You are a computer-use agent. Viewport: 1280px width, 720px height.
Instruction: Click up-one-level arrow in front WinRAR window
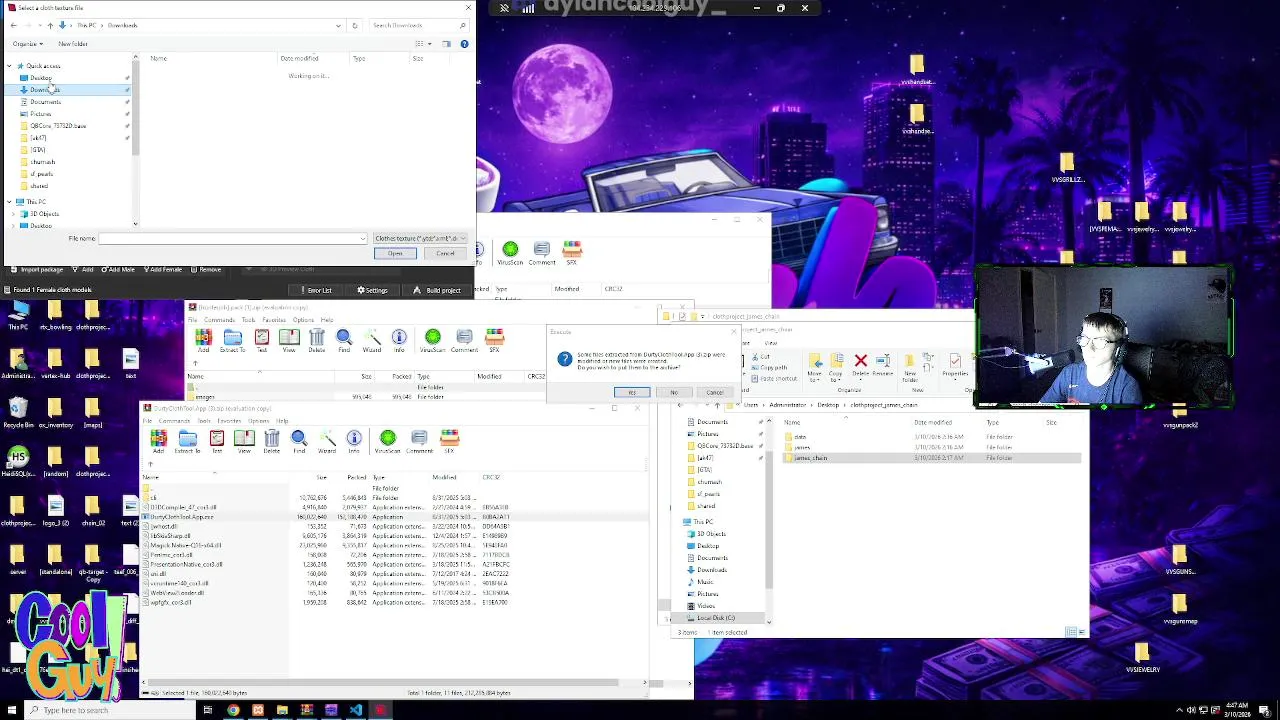tap(150, 464)
